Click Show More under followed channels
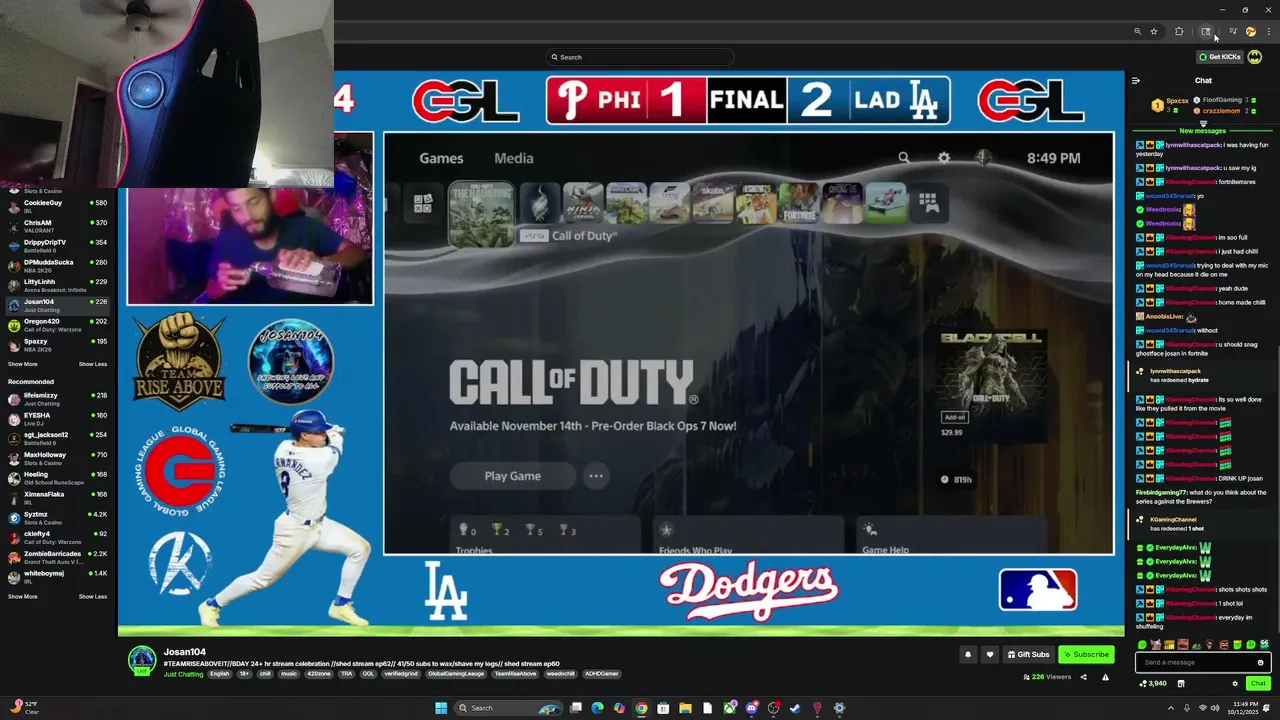The height and width of the screenshot is (720, 1280). tap(22, 364)
